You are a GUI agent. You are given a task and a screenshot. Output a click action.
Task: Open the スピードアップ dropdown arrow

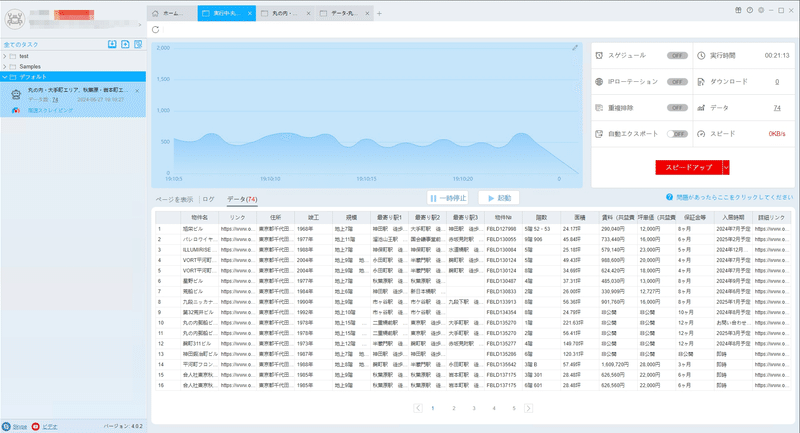click(x=726, y=167)
